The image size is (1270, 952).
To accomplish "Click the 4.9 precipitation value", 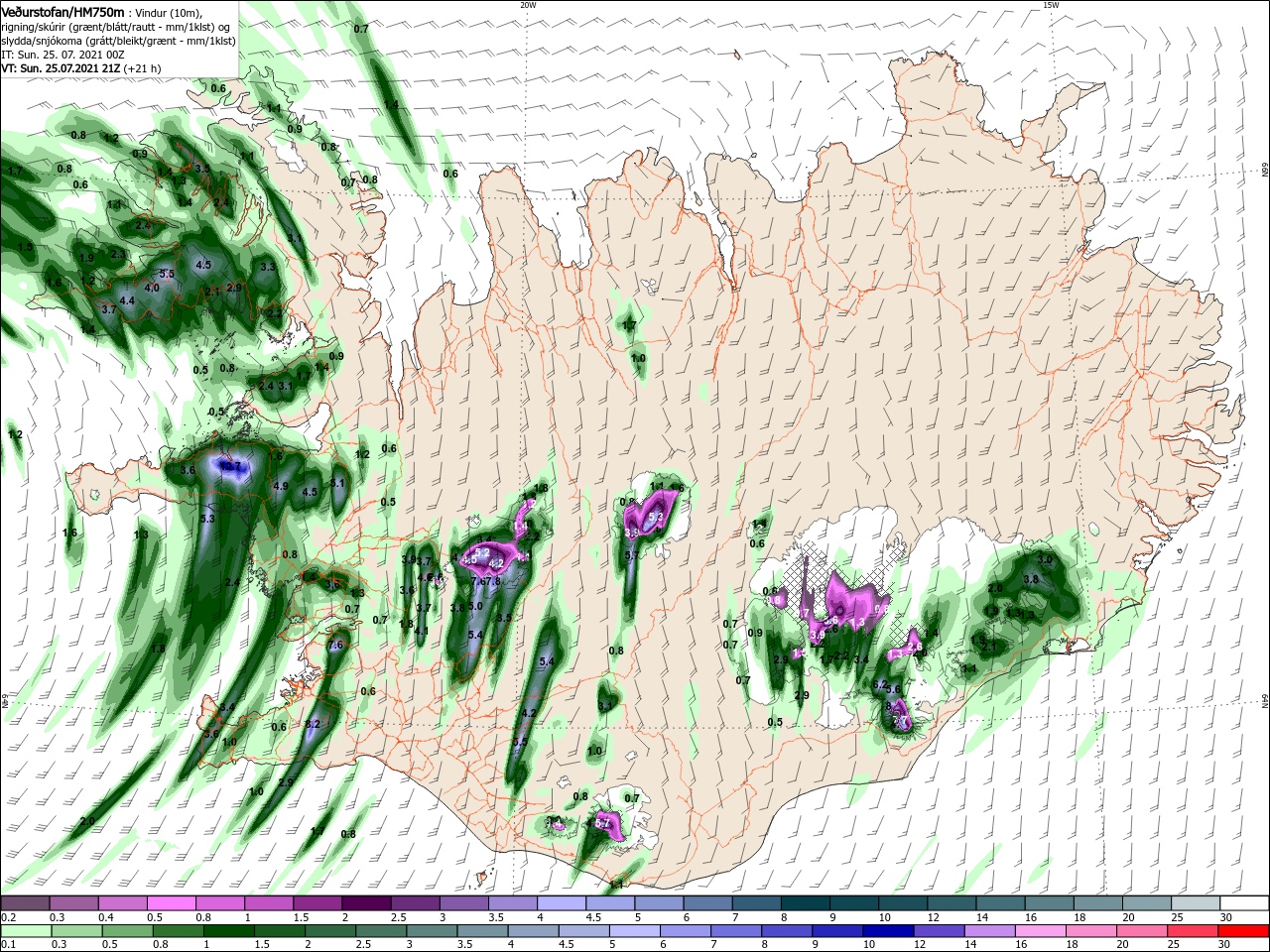I will coord(281,487).
